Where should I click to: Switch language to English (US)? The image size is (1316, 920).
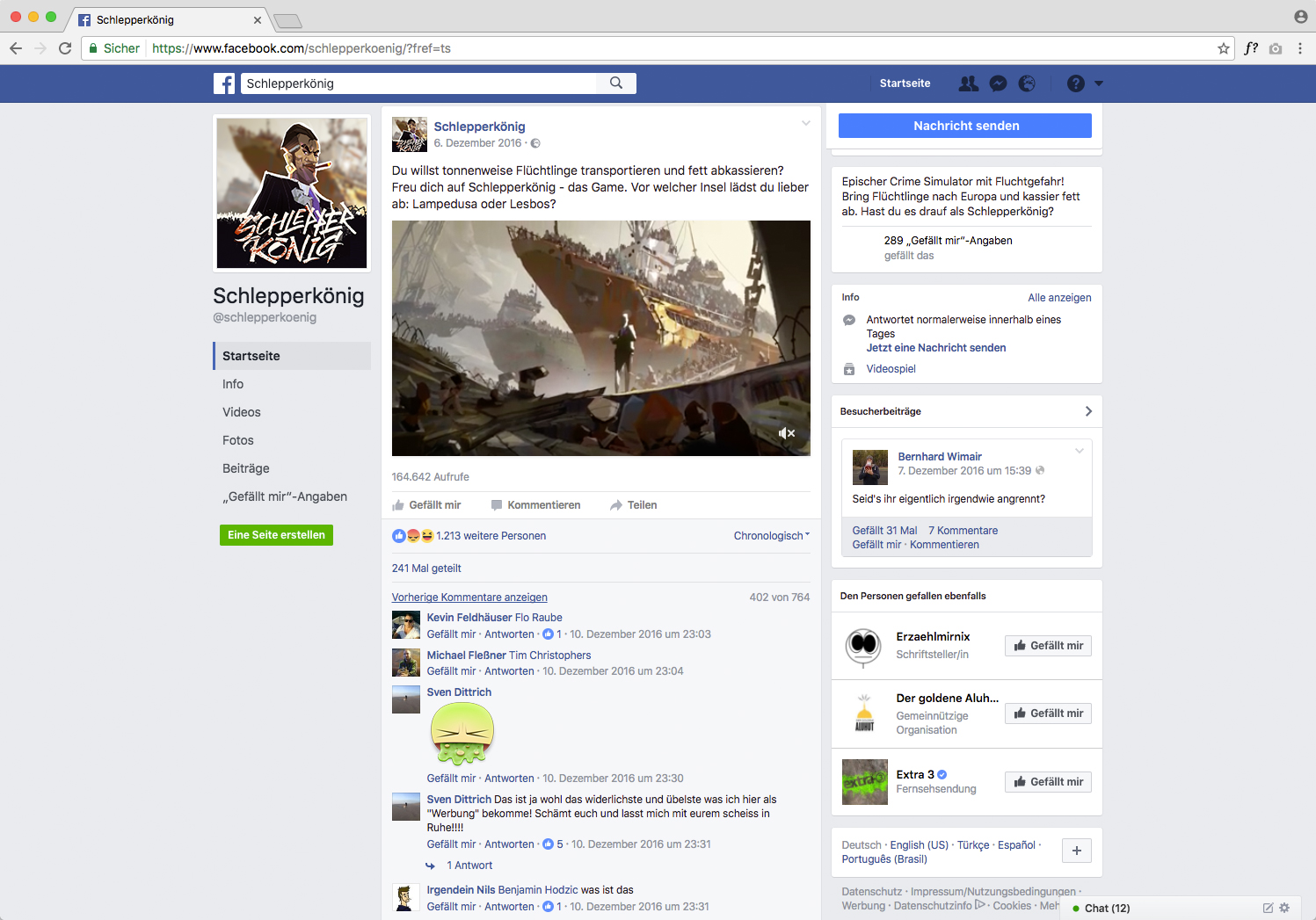920,845
